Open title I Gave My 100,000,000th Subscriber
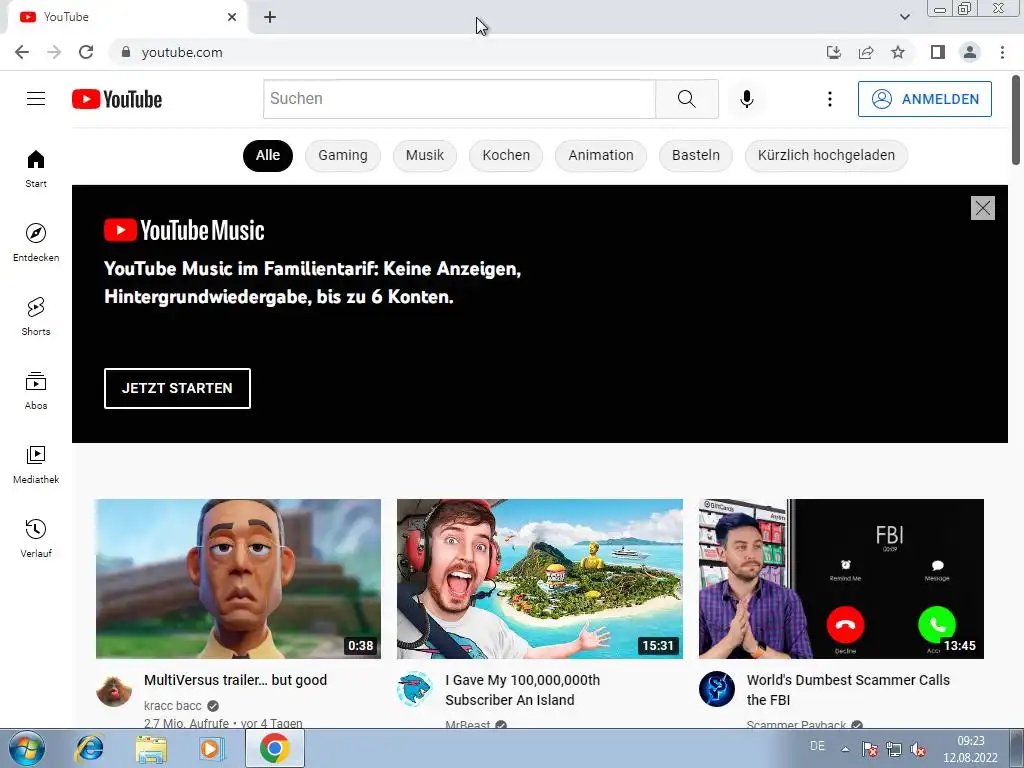 (522, 690)
